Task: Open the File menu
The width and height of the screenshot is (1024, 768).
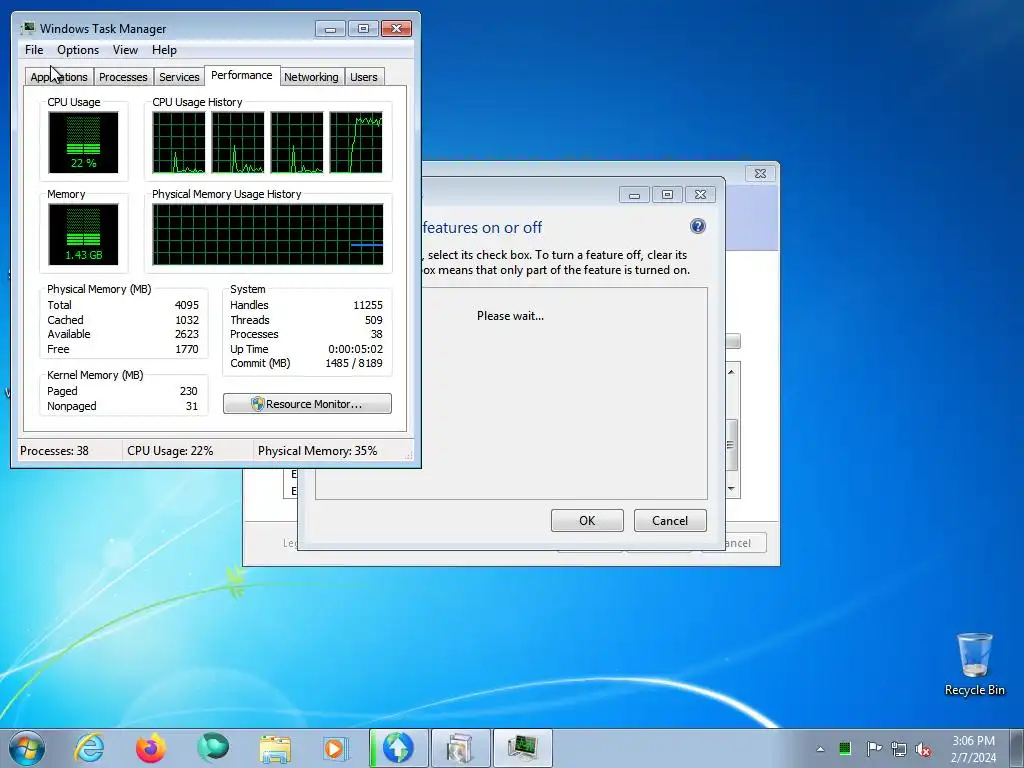Action: coord(34,50)
